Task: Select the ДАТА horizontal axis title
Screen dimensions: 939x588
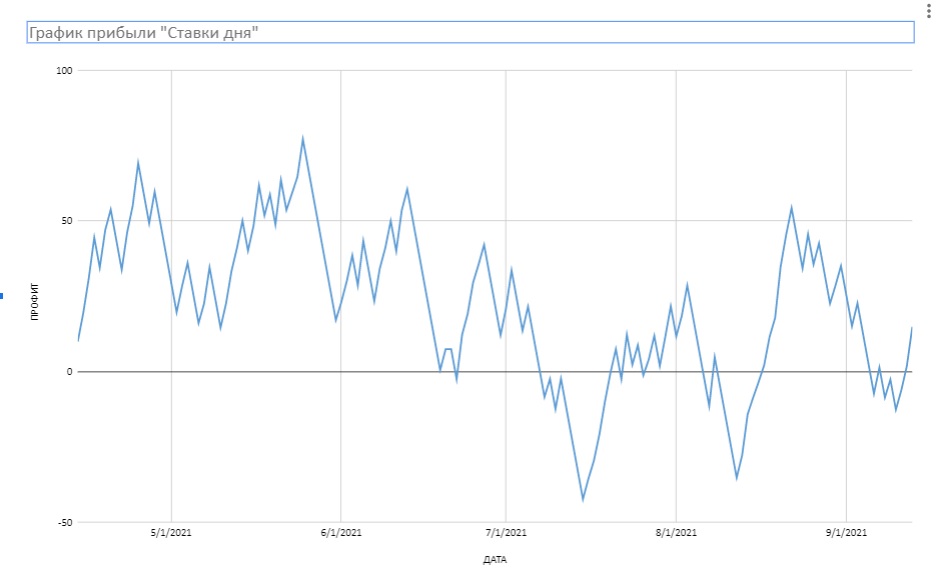Action: (x=494, y=560)
